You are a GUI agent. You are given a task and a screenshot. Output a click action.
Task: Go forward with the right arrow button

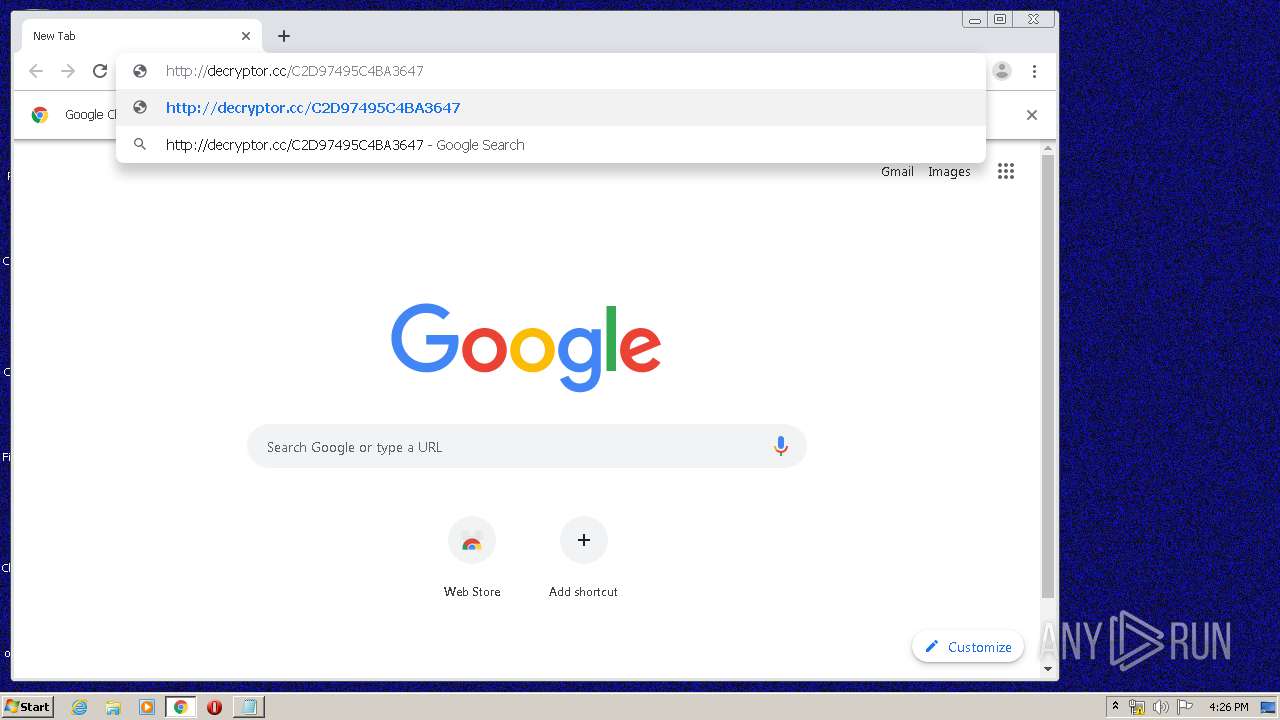click(68, 71)
